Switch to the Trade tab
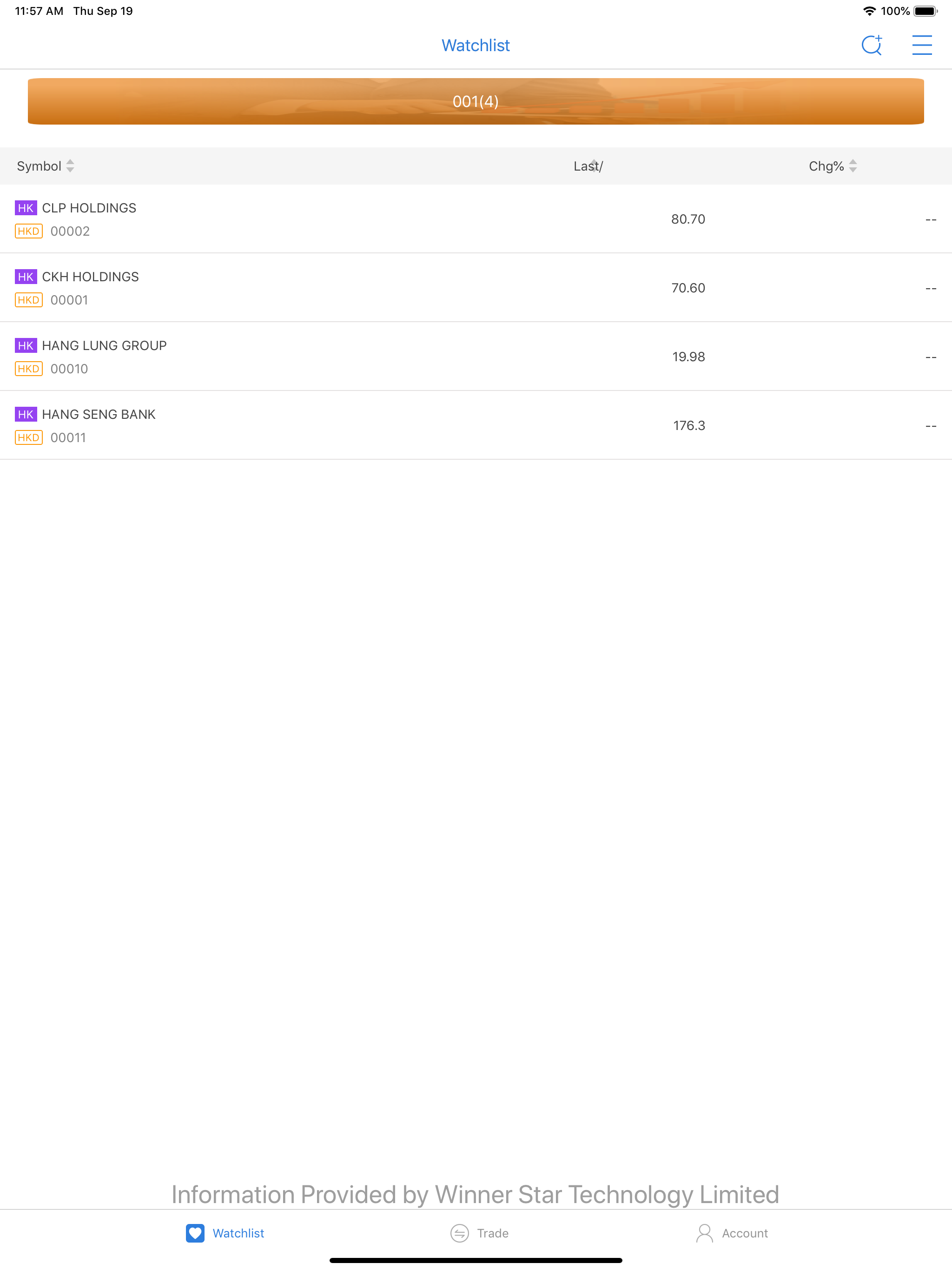Viewport: 952px width, 1270px height. tap(479, 1233)
